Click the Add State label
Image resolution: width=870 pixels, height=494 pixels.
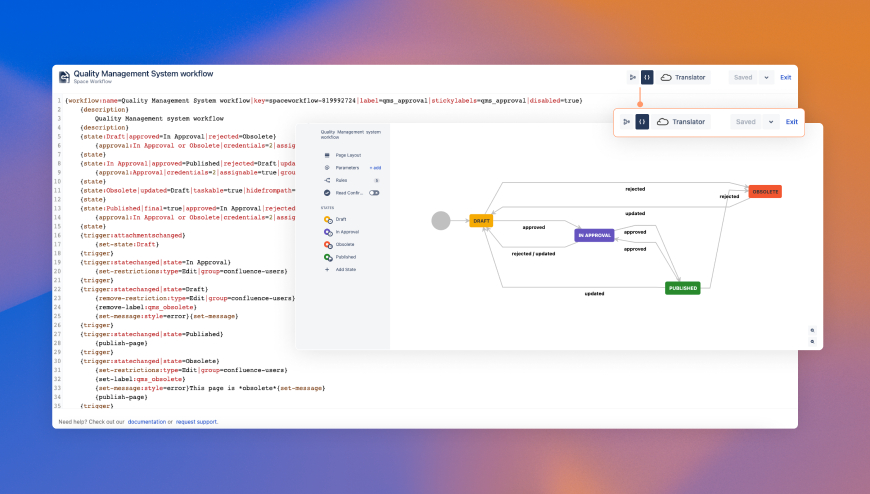(346, 269)
